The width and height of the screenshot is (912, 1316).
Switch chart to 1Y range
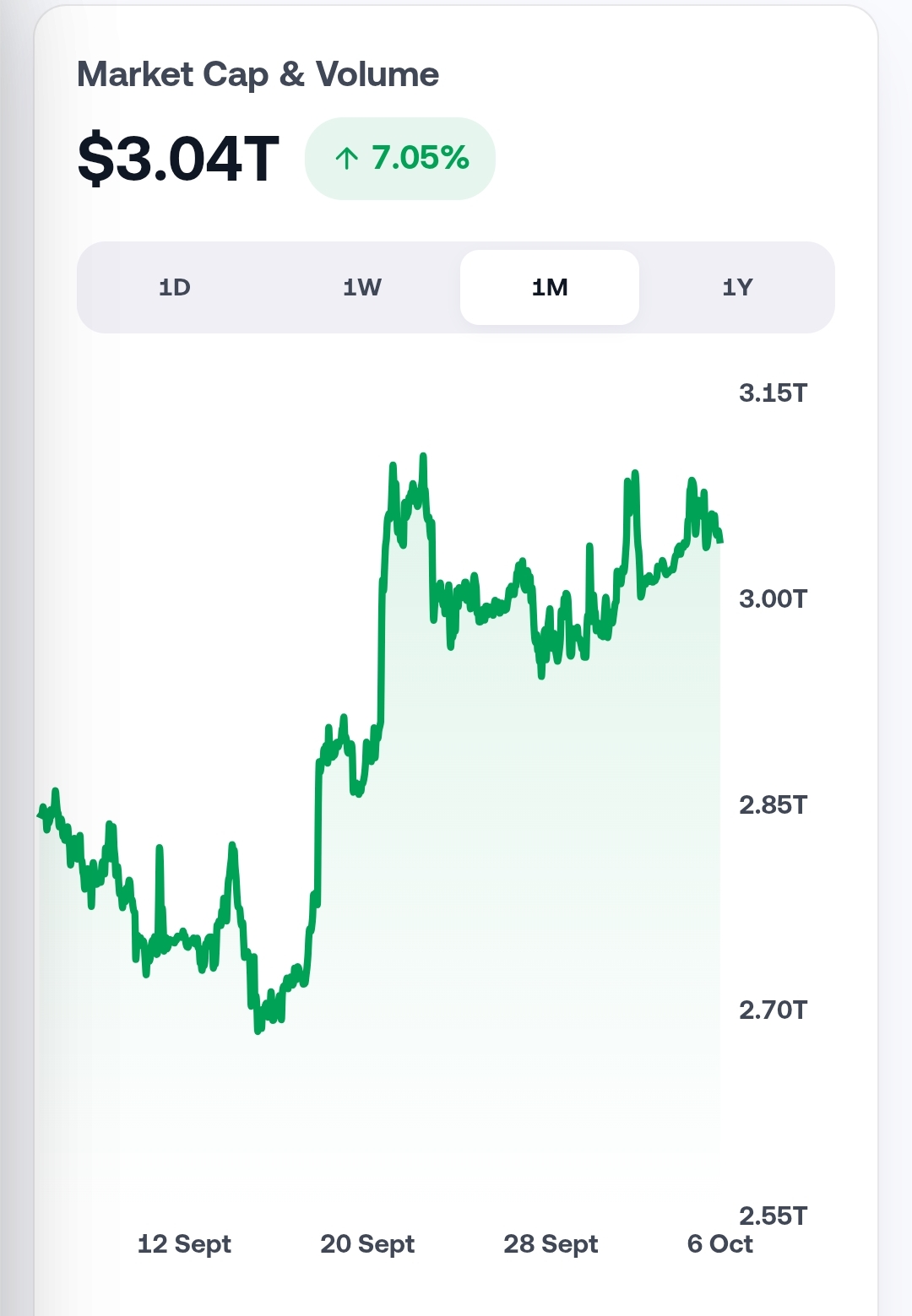coord(737,287)
